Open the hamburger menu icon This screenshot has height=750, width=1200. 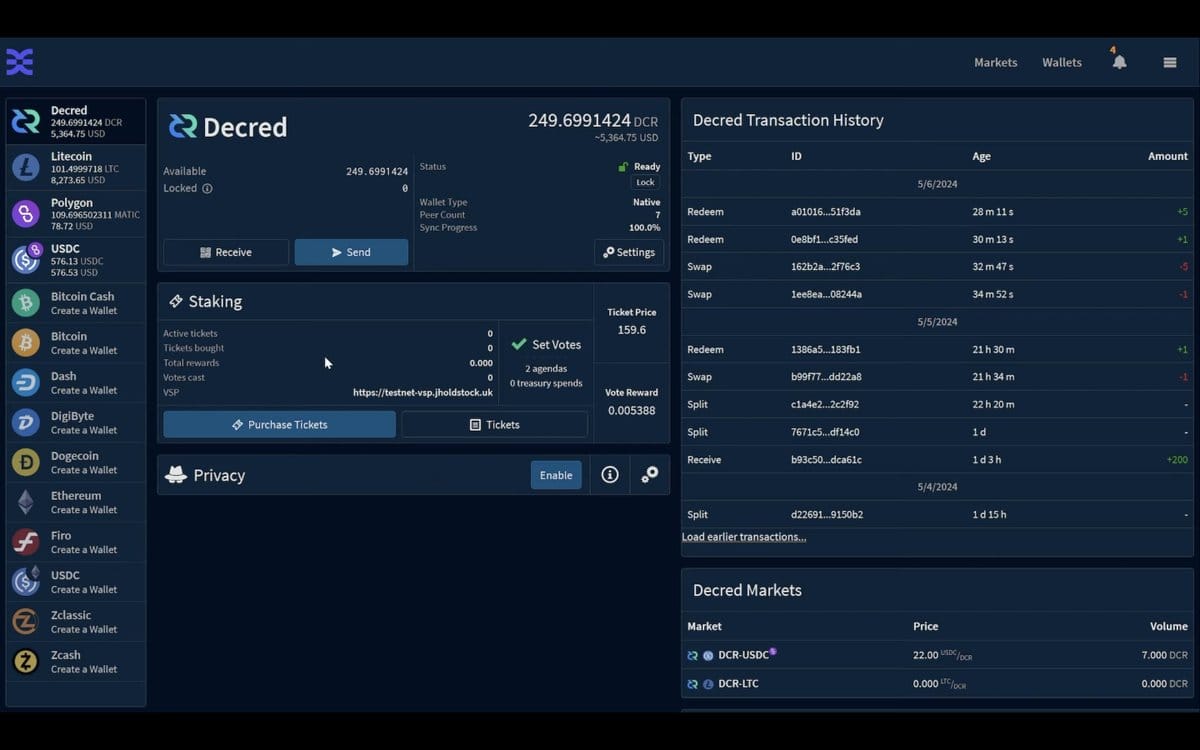[x=1170, y=62]
